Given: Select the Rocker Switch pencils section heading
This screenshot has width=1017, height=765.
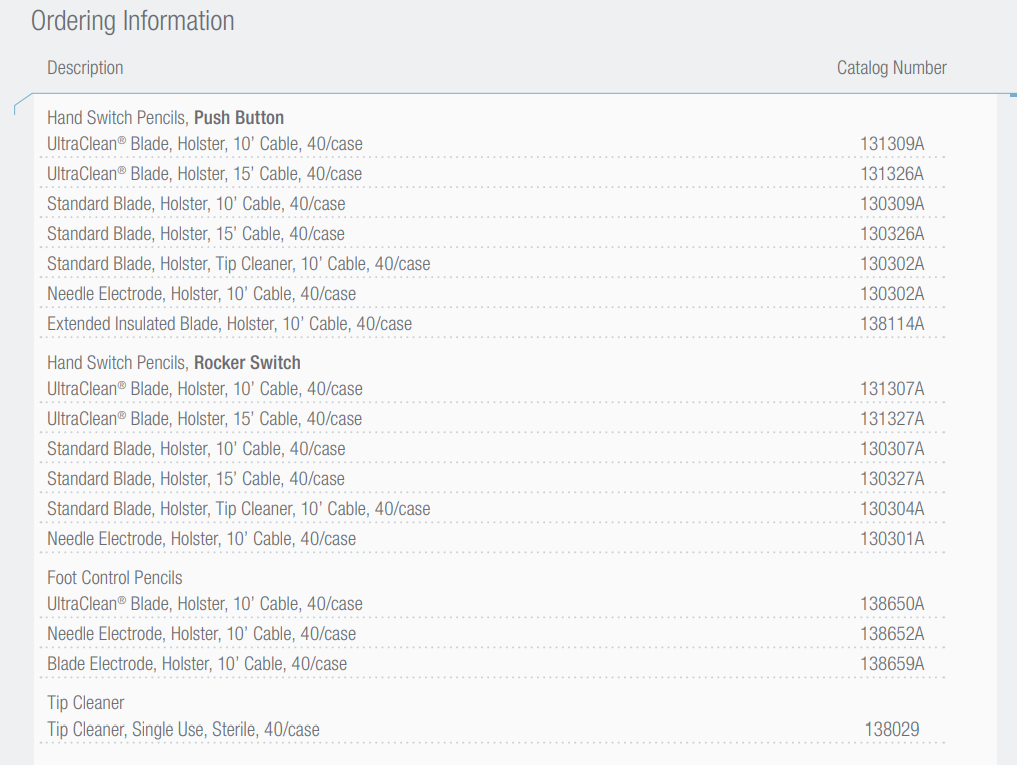Looking at the screenshot, I should click(173, 363).
